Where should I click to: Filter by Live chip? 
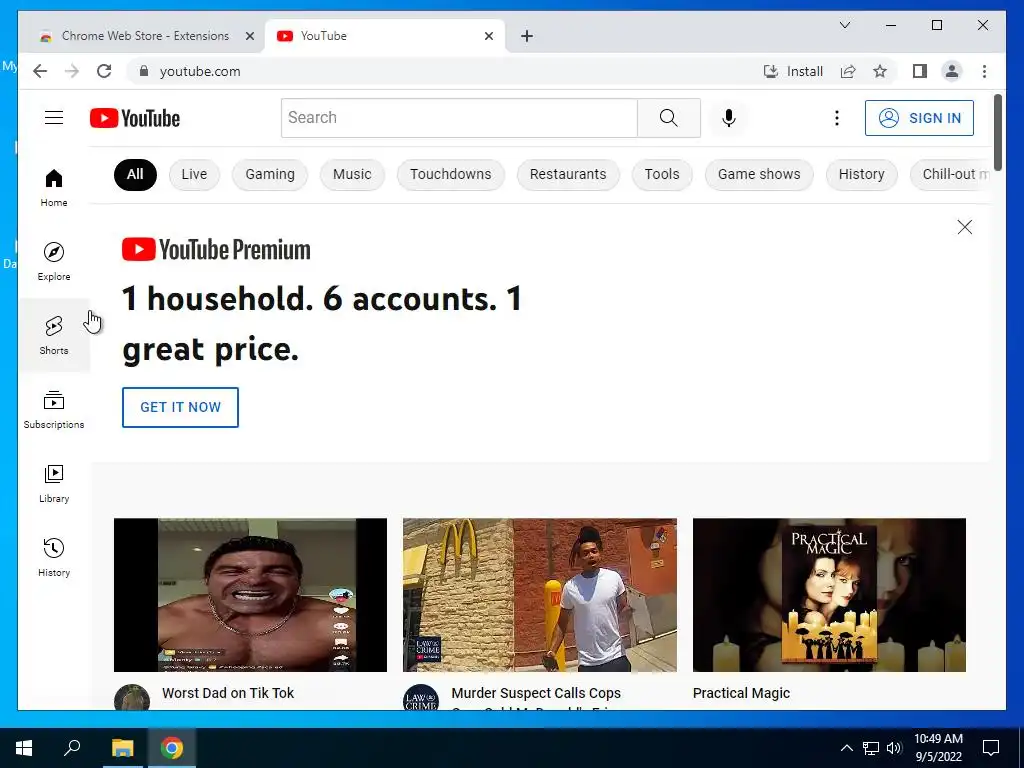[x=194, y=174]
